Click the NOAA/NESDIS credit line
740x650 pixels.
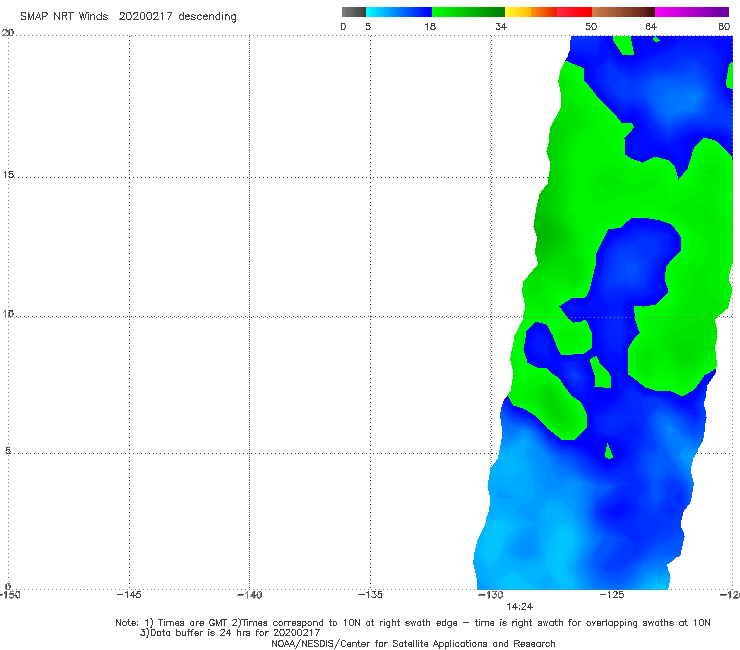coord(413,643)
